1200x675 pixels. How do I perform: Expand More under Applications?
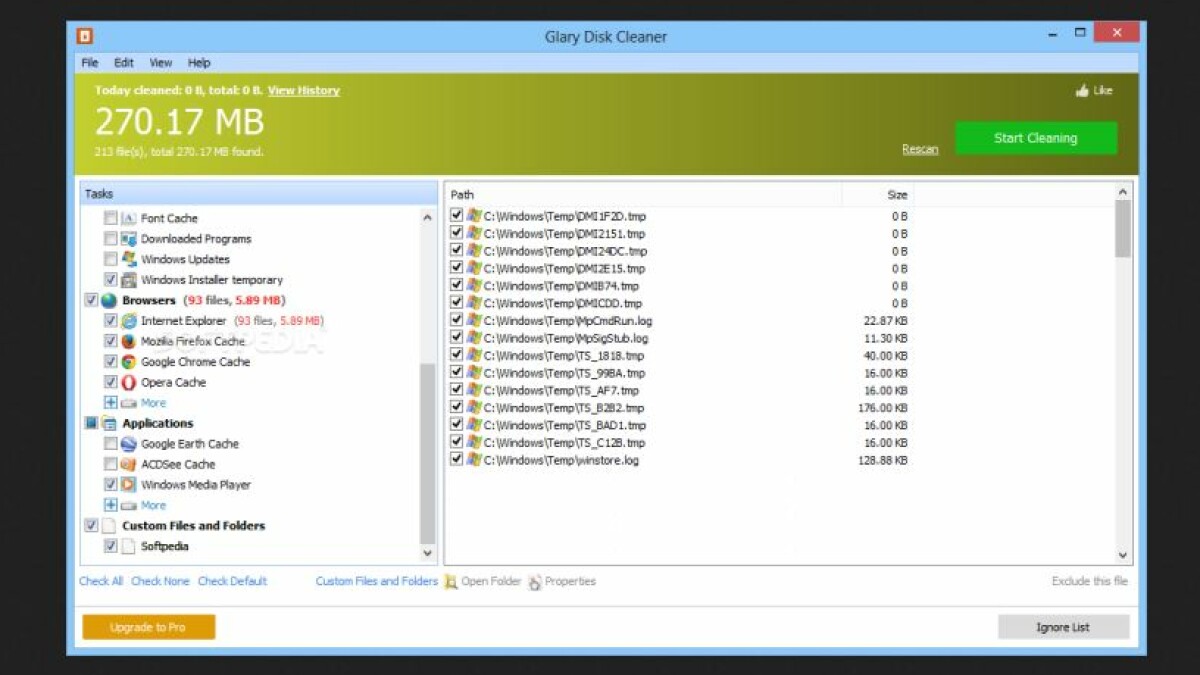(111, 505)
